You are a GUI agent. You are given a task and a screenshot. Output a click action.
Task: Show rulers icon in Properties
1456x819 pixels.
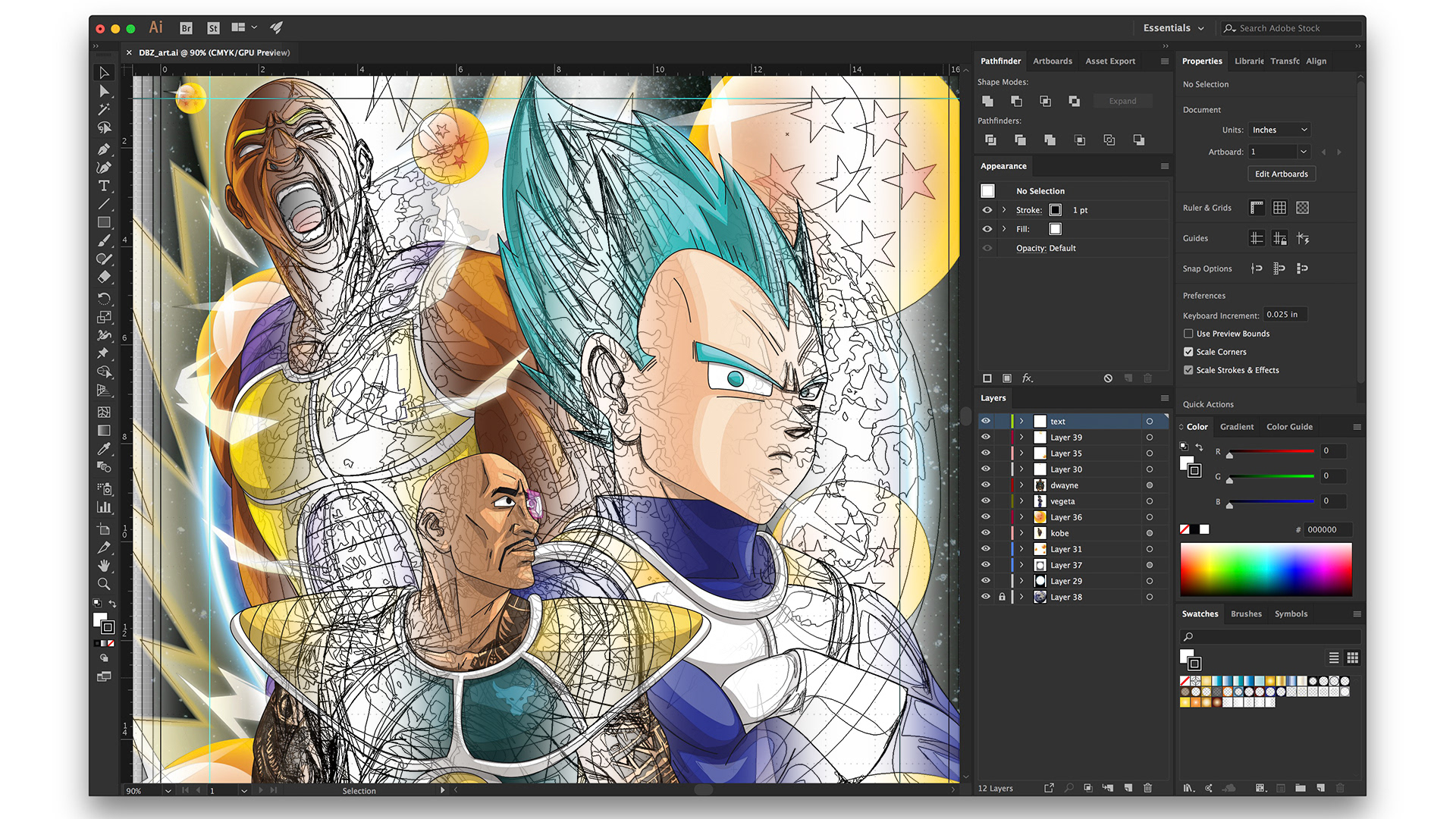pos(1257,208)
